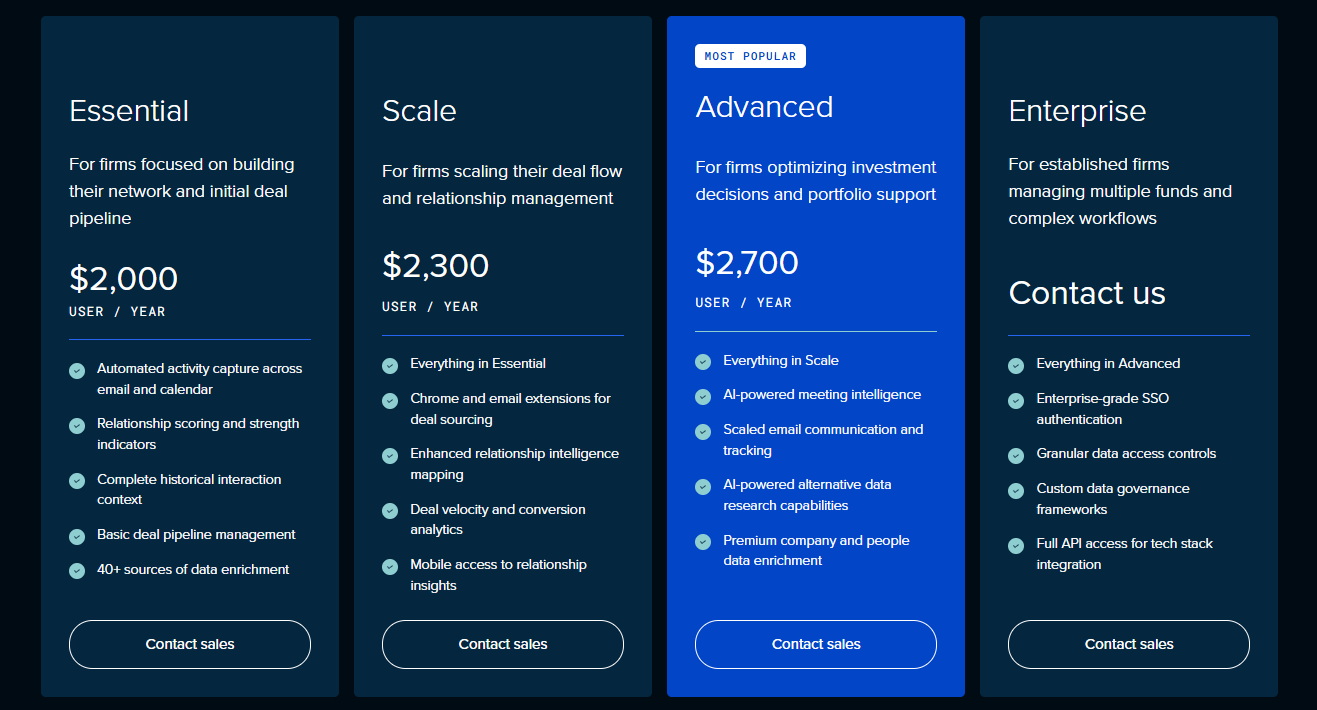Click the checkmark beside Automated activity capture

point(77,371)
